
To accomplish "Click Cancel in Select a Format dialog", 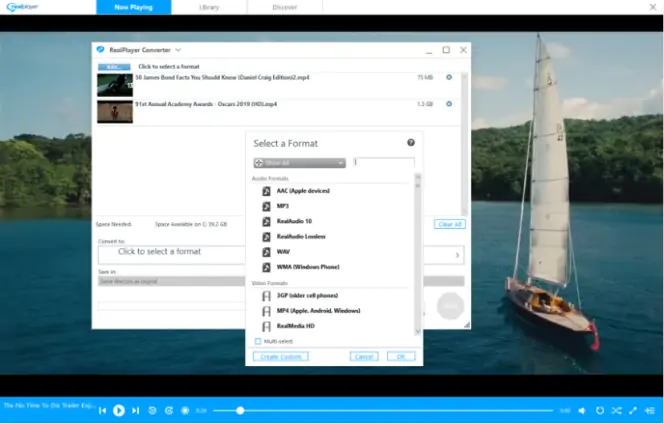I will click(x=364, y=357).
